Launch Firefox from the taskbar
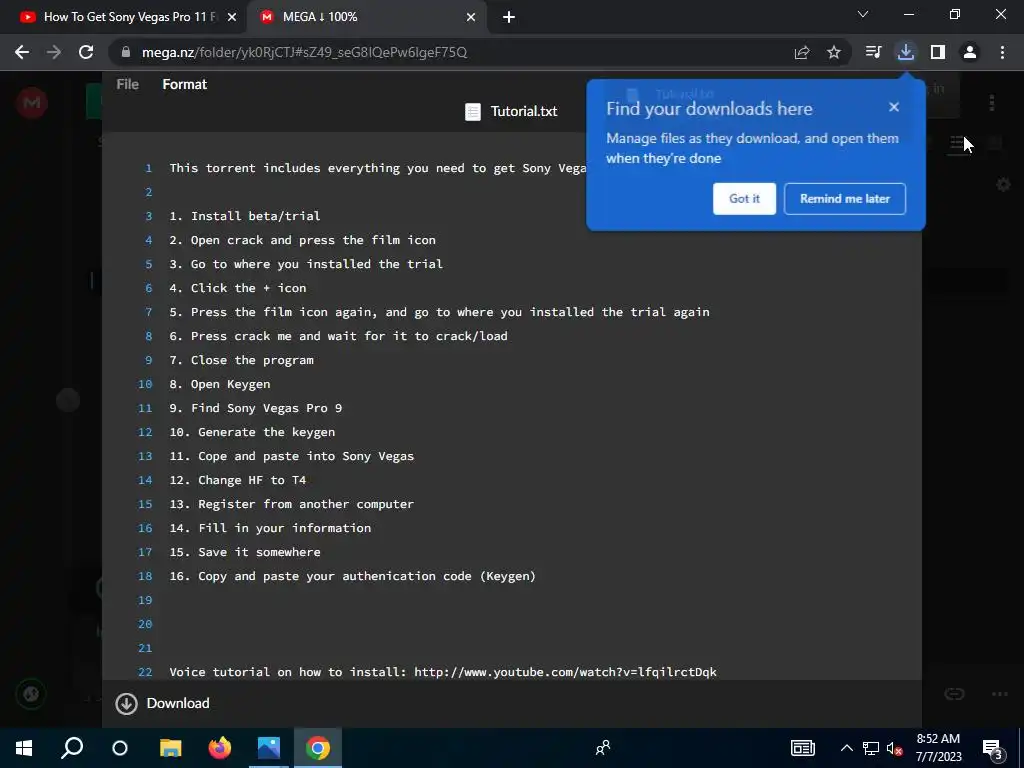 [219, 748]
